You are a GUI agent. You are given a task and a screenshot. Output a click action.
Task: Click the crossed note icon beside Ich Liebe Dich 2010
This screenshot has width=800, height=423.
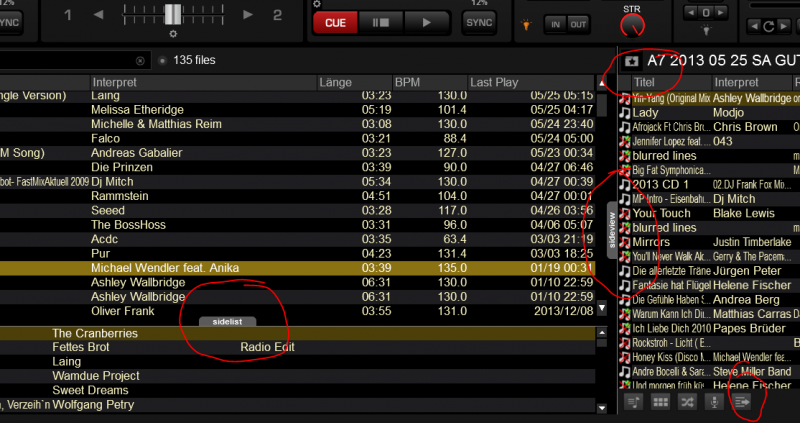coord(625,328)
